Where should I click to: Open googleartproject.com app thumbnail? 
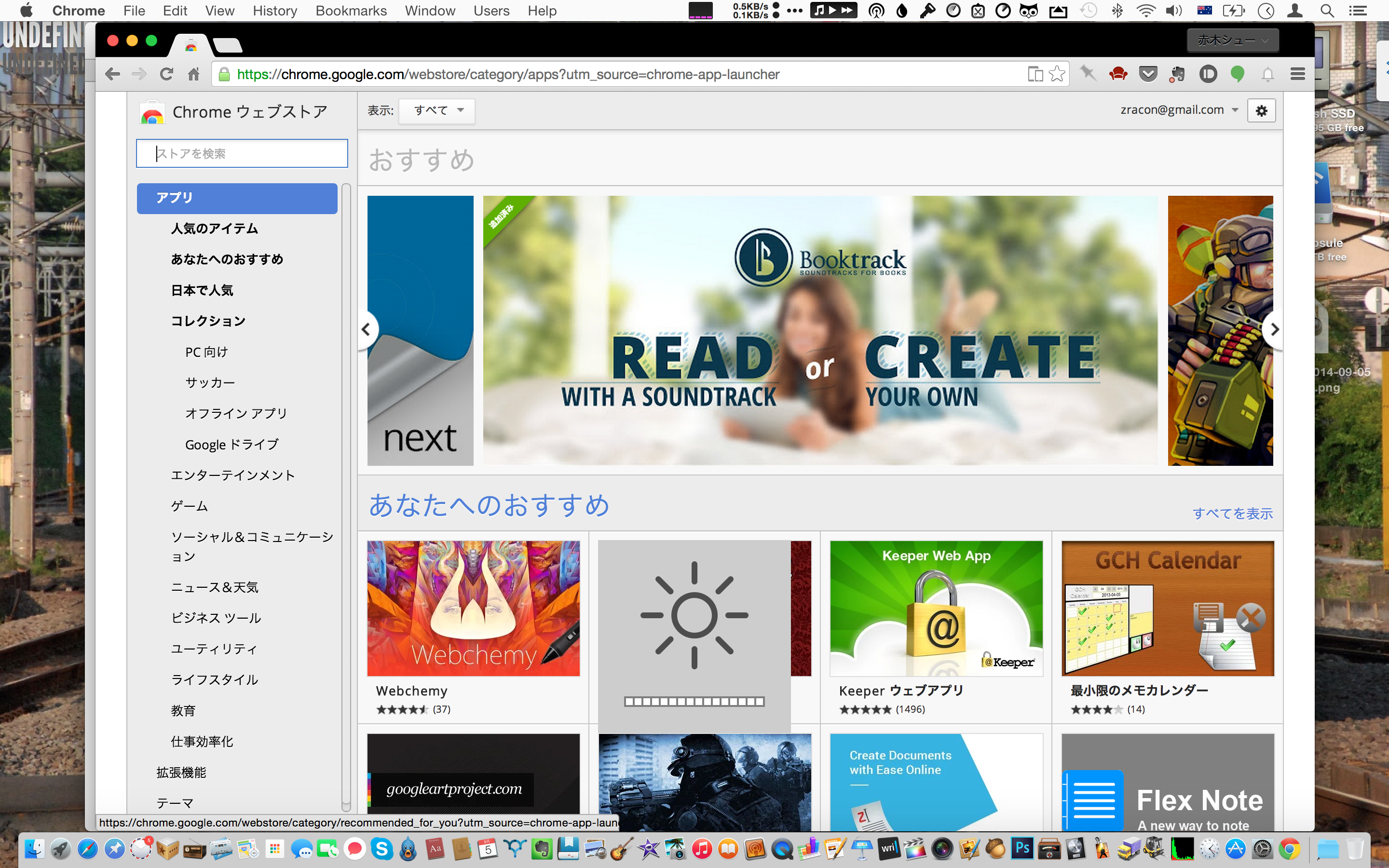tap(474, 774)
